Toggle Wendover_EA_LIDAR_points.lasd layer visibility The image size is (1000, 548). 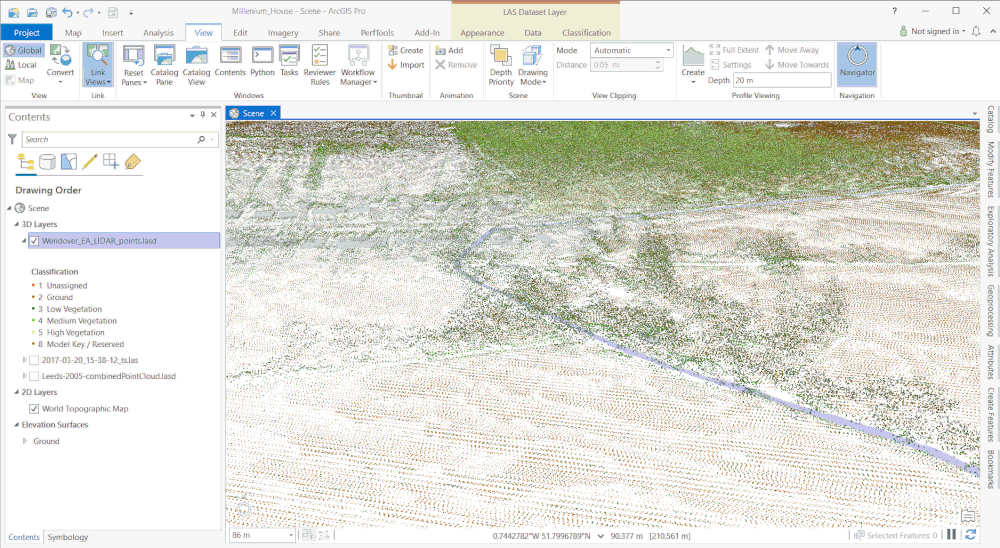(x=34, y=241)
